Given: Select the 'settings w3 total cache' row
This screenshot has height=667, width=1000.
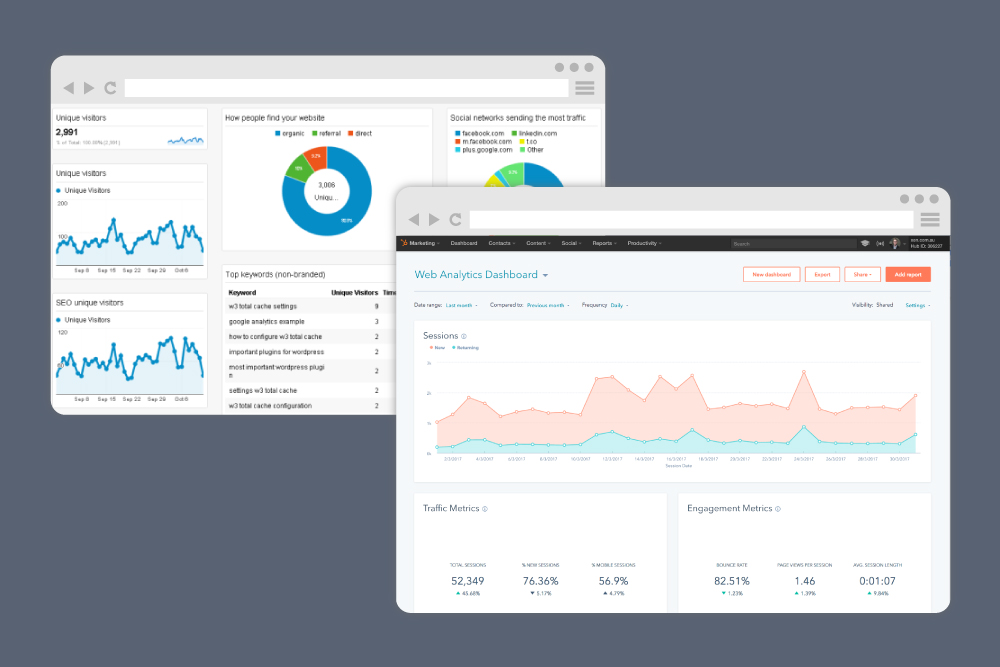Looking at the screenshot, I should 311,390.
